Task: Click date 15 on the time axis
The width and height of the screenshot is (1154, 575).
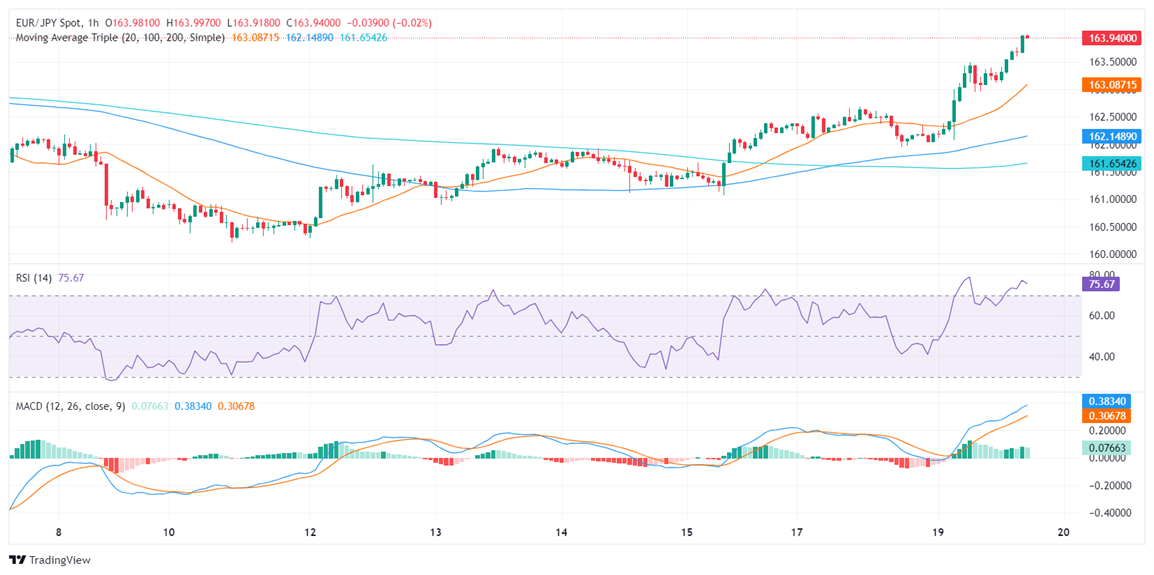Action: [x=686, y=533]
